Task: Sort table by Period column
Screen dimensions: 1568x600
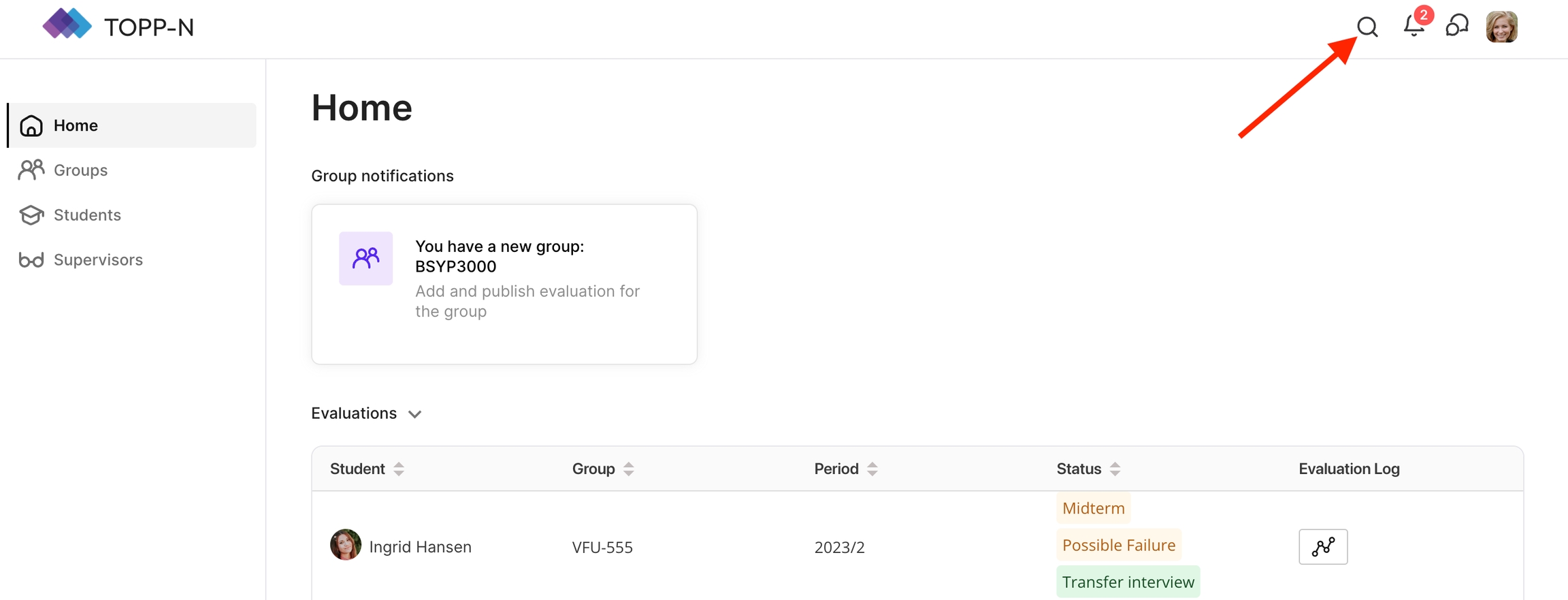Action: pyautogui.click(x=872, y=469)
